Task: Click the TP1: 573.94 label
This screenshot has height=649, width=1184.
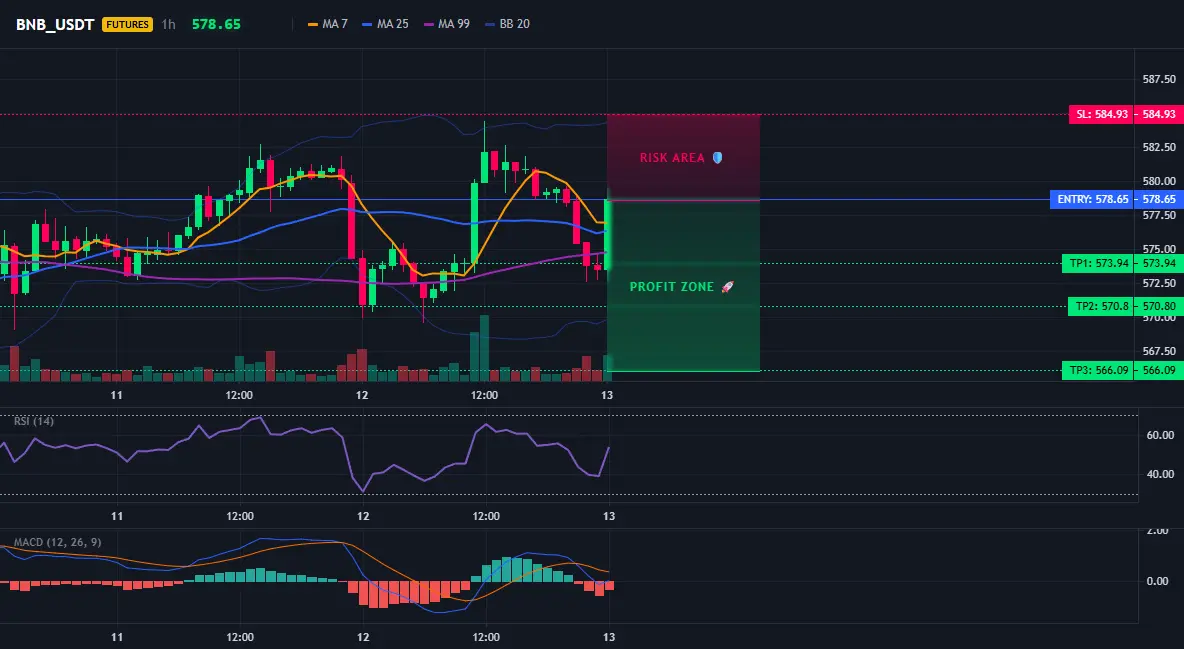Action: click(1098, 264)
